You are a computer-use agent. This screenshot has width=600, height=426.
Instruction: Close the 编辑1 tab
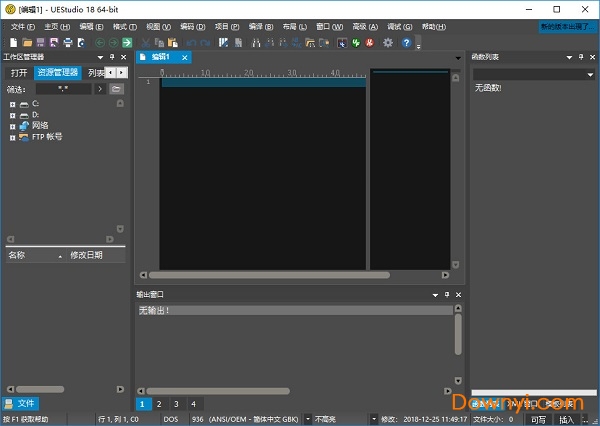click(185, 58)
